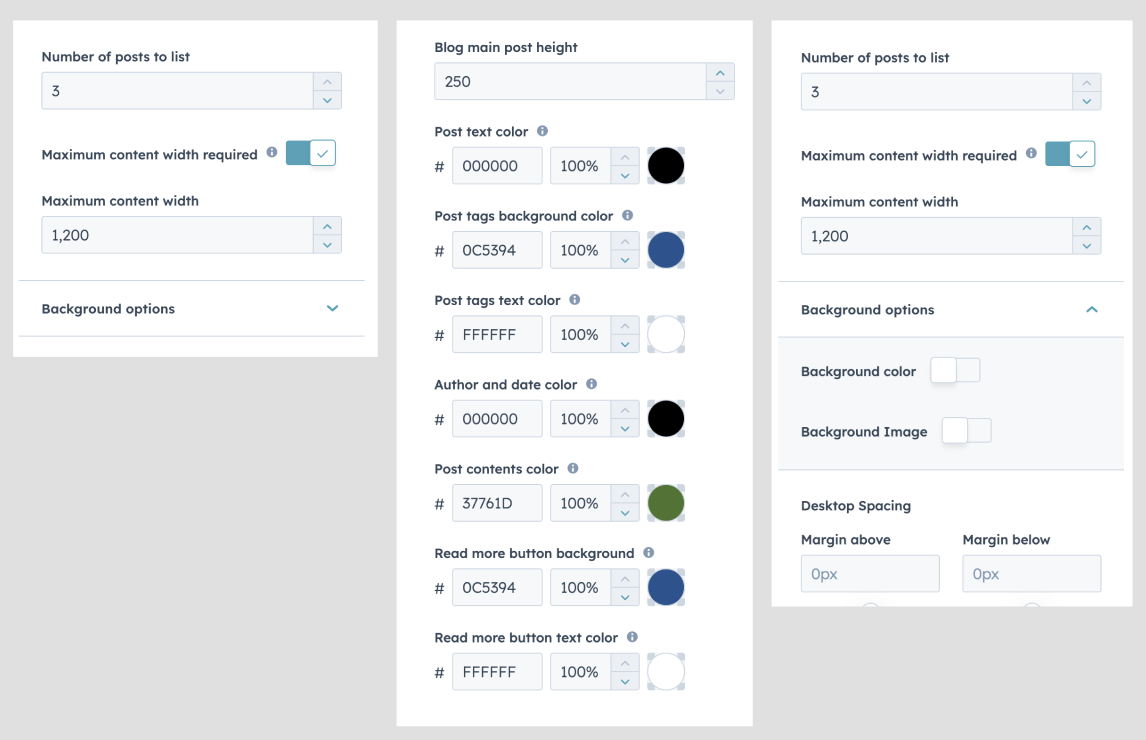Expand Background options in left panel
The width and height of the screenshot is (1146, 740).
pos(332,309)
